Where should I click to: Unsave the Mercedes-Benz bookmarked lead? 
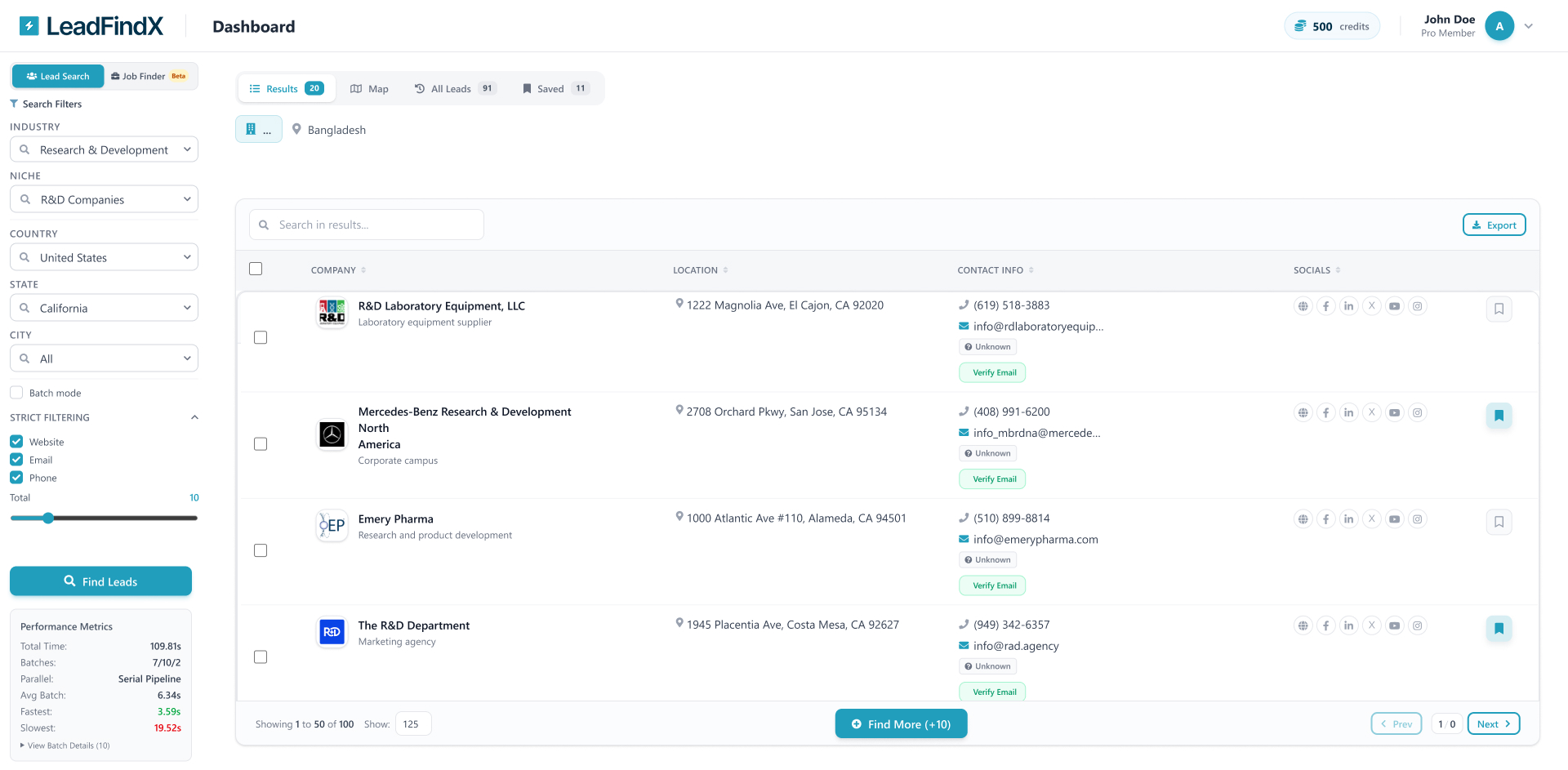[x=1499, y=416]
